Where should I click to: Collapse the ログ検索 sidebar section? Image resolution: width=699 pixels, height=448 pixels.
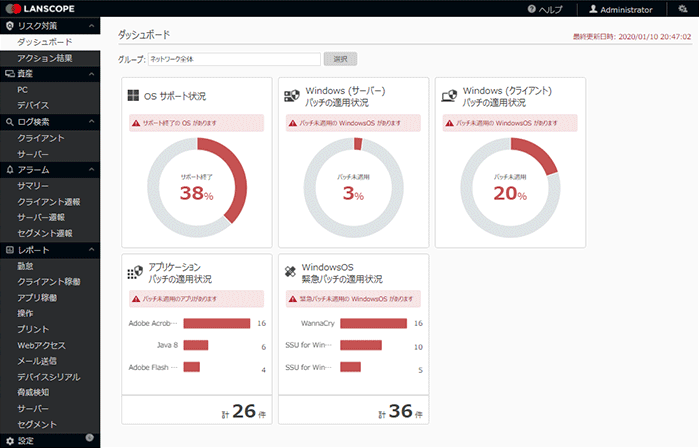(x=91, y=122)
